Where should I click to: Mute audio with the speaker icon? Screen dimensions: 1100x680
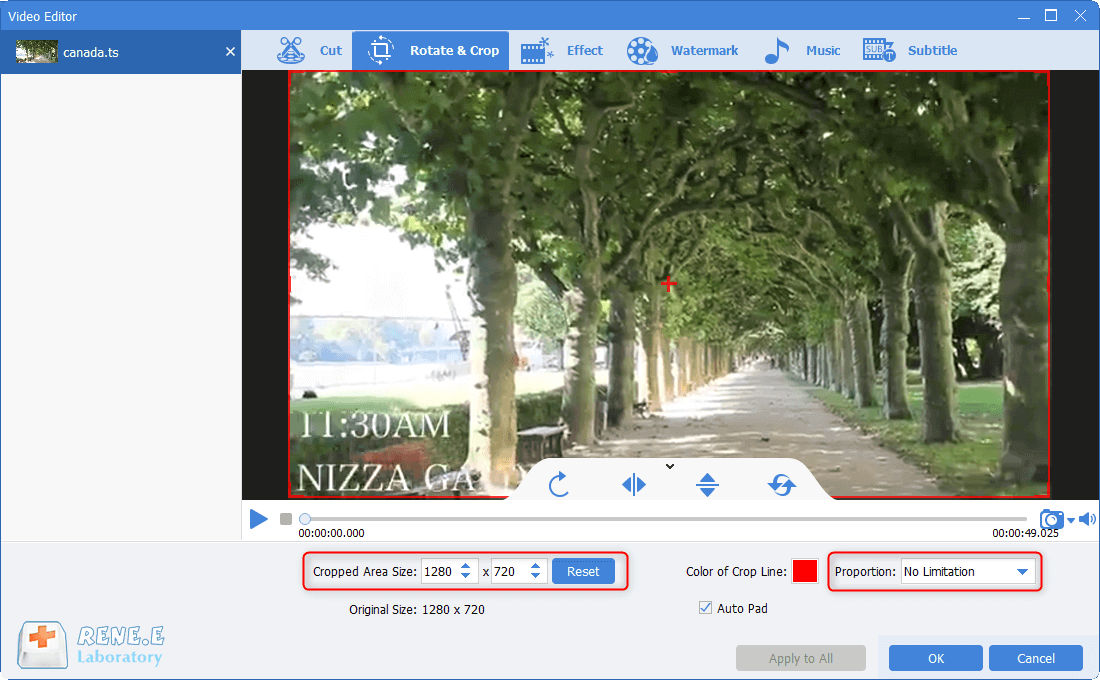tap(1087, 519)
